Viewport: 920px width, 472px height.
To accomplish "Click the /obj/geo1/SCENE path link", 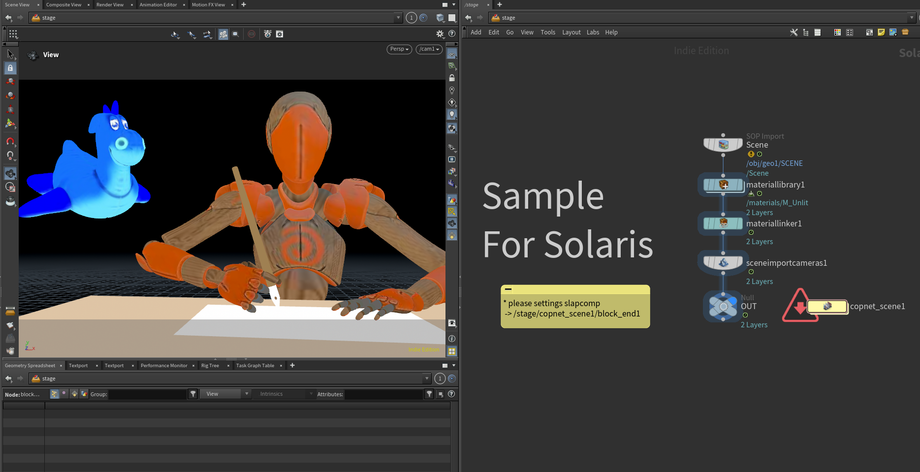I will click(774, 163).
